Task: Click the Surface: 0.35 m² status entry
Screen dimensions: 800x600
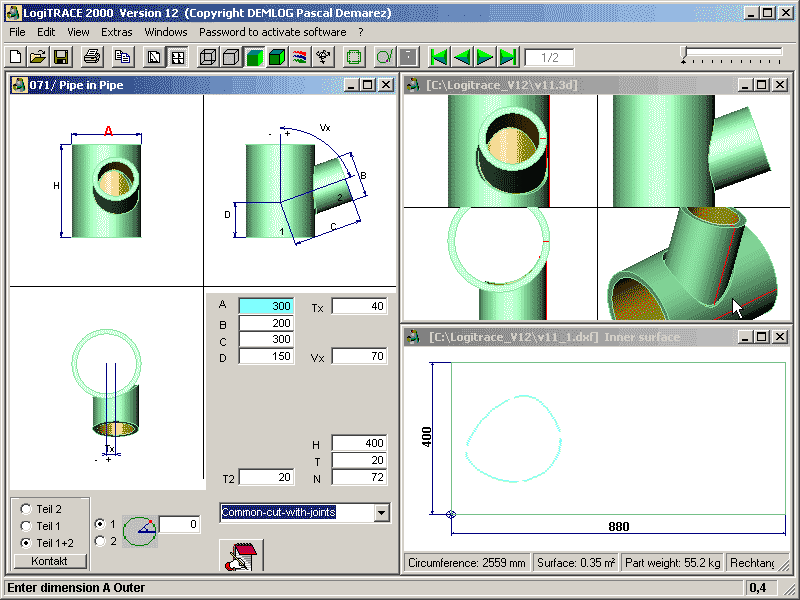Action: point(576,563)
